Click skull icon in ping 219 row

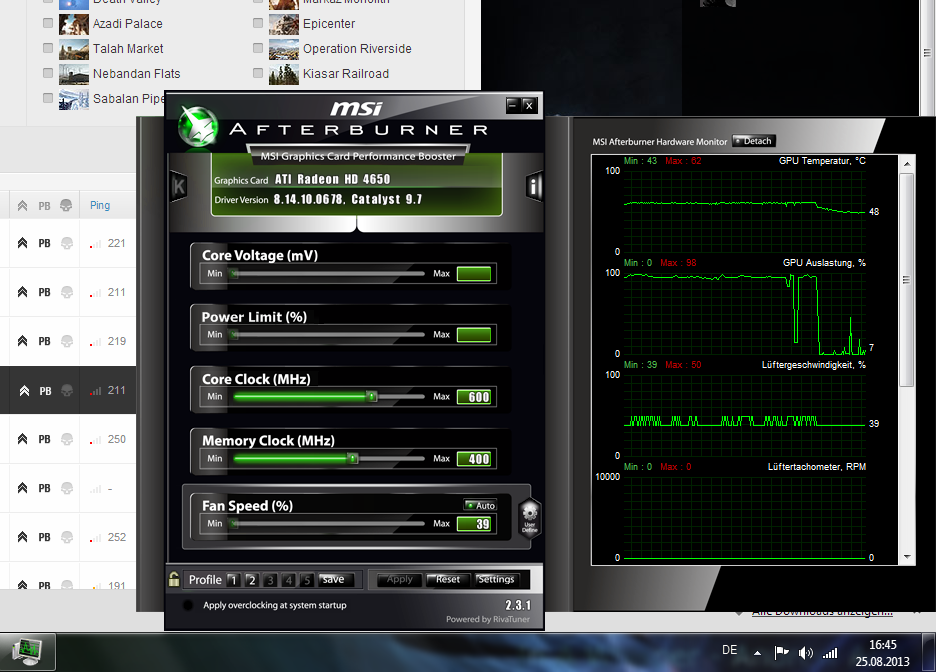(x=67, y=341)
